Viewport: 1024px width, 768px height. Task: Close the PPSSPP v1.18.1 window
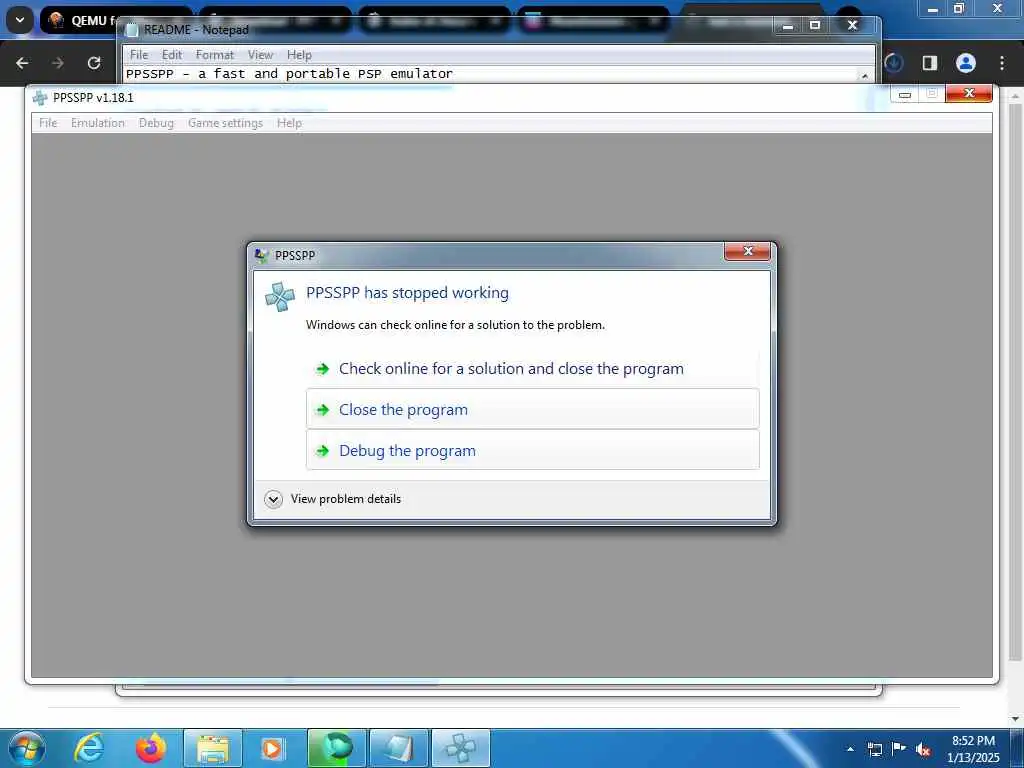[969, 93]
